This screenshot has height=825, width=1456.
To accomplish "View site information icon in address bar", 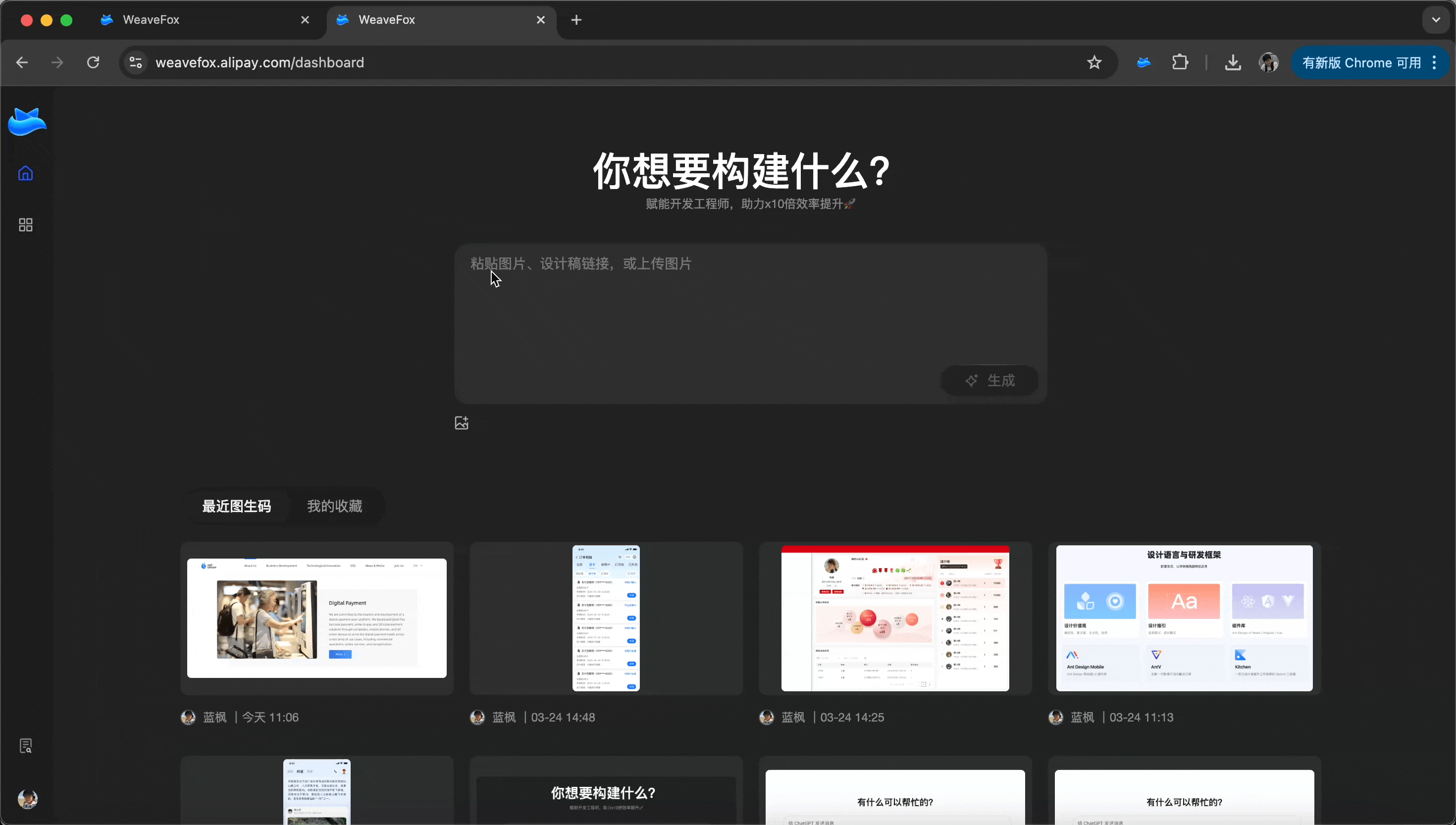I will point(135,62).
